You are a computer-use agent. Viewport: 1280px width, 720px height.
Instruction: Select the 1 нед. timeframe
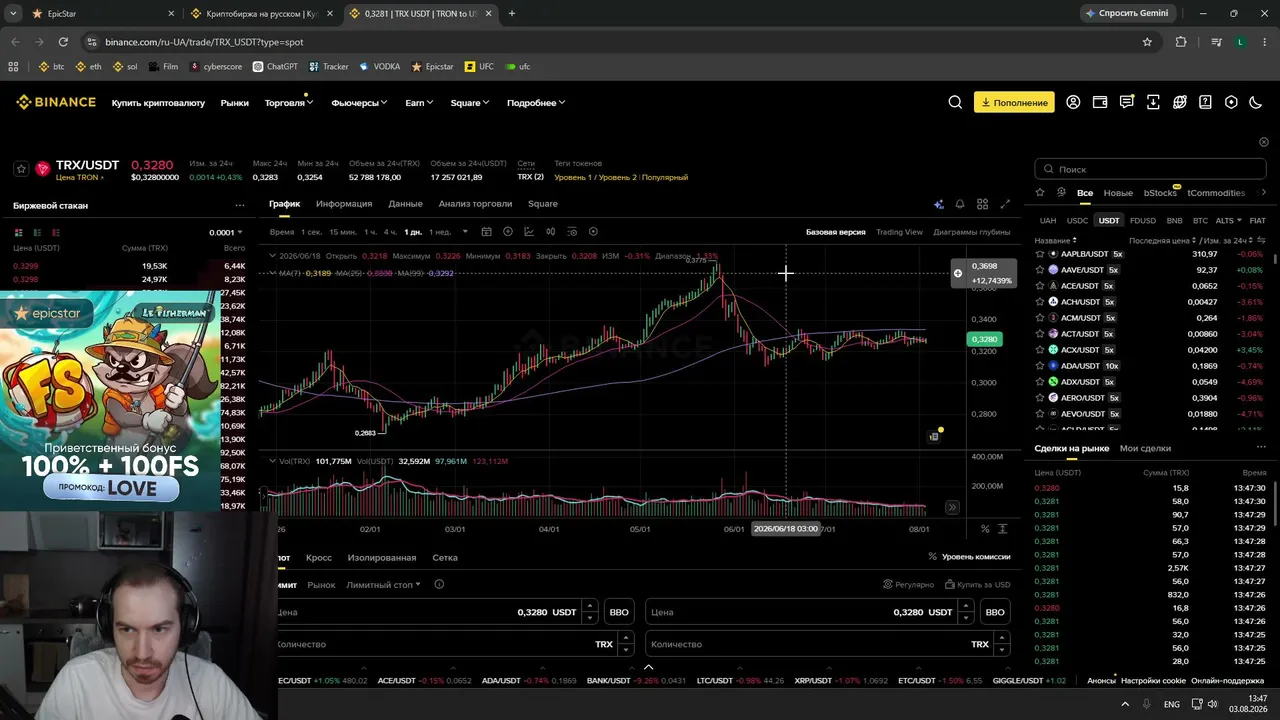(440, 232)
